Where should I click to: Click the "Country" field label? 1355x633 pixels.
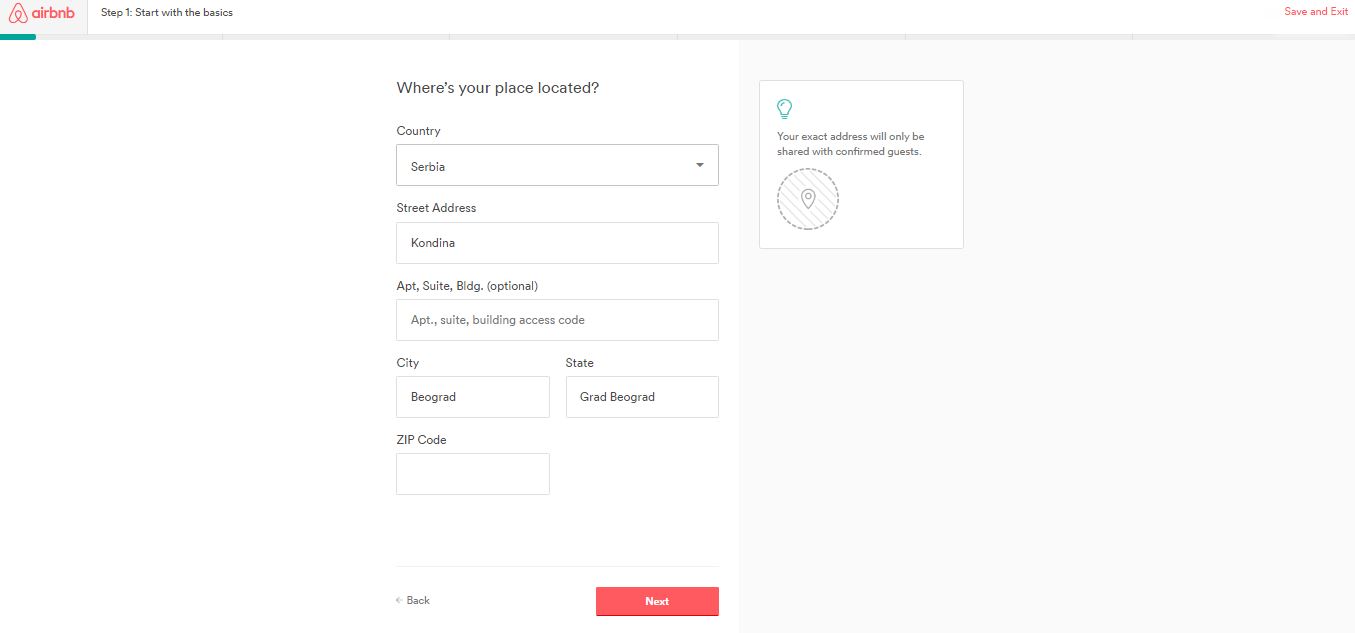click(418, 131)
